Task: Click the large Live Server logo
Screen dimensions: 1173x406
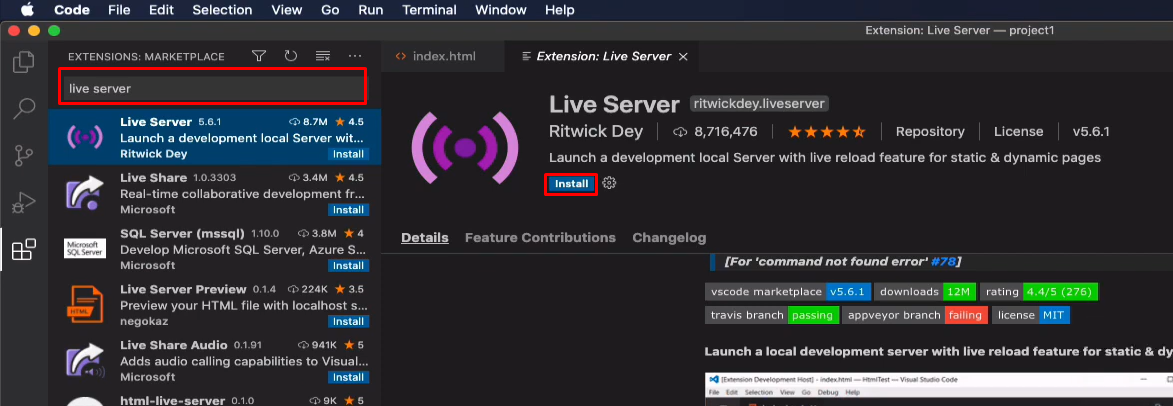Action: (x=465, y=147)
